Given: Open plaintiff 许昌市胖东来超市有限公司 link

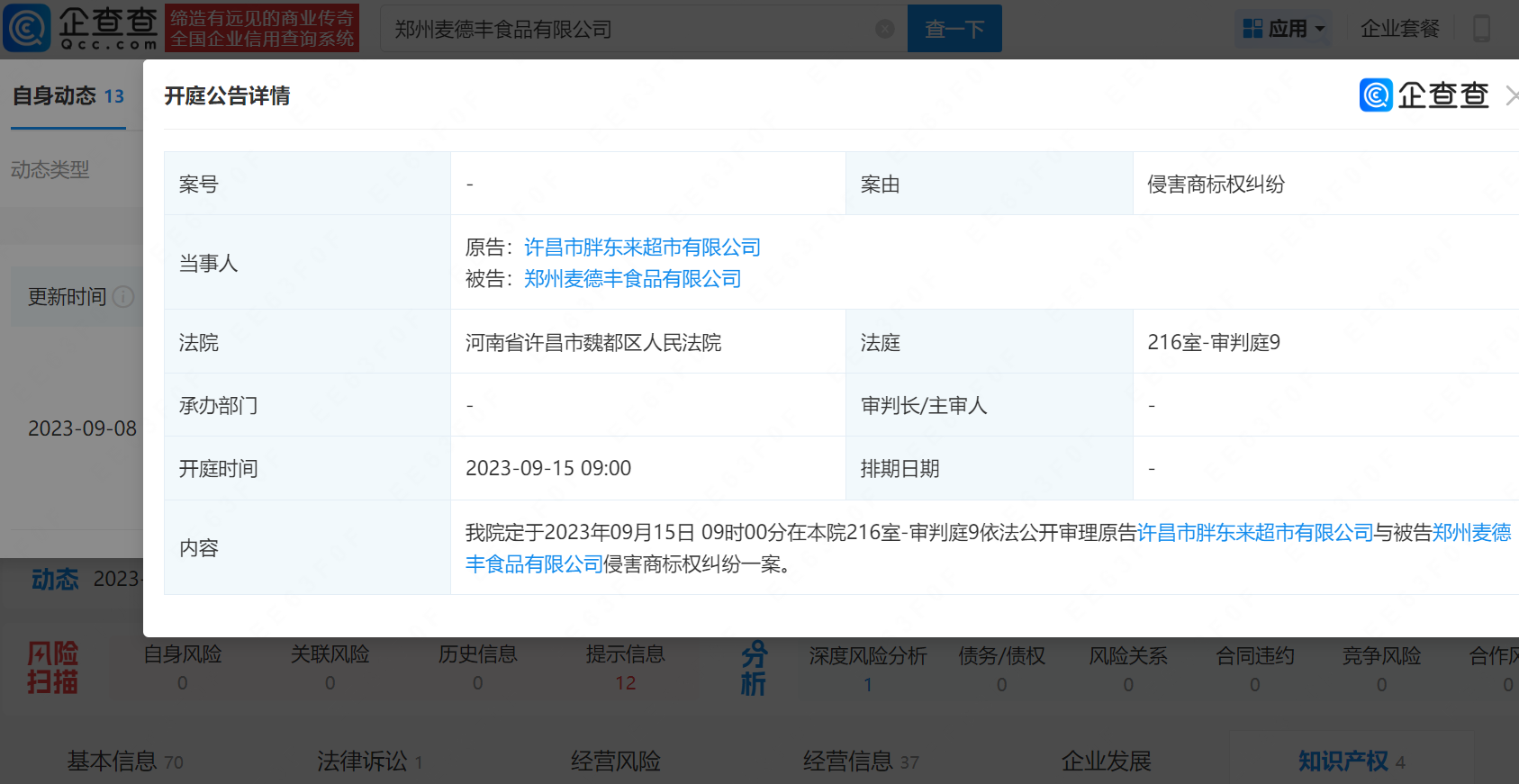Looking at the screenshot, I should pyautogui.click(x=642, y=248).
